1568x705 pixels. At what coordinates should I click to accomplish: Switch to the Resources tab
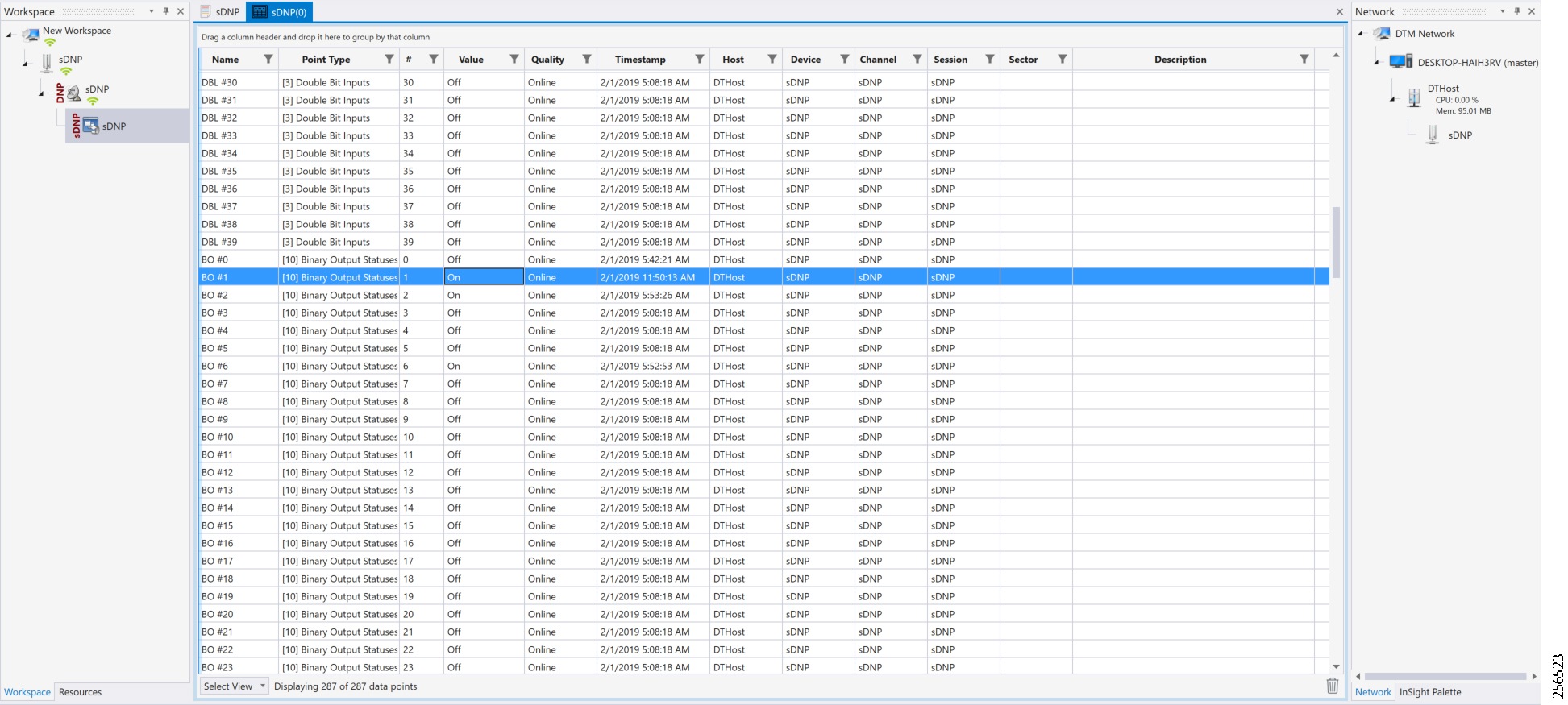coord(80,692)
